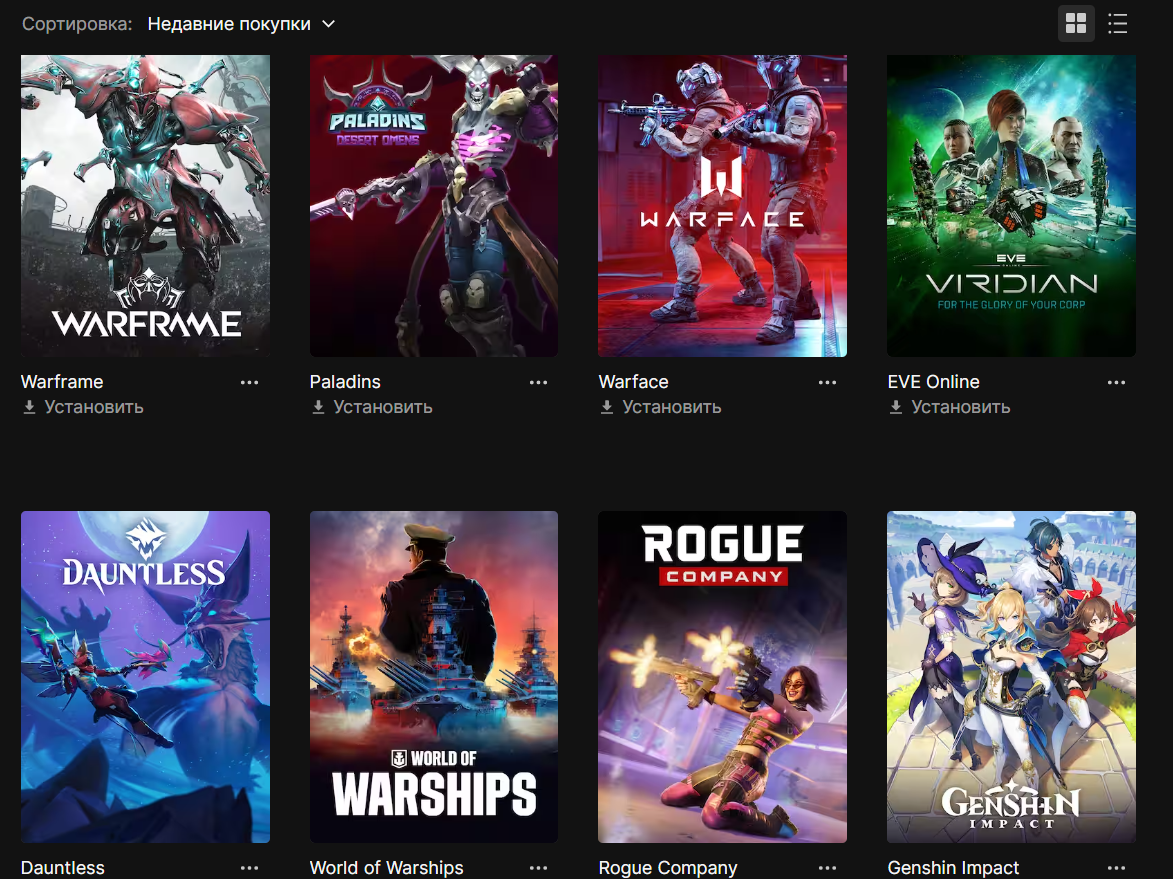This screenshot has height=879, width=1173.
Task: Click Установить under Warface
Action: click(x=660, y=407)
